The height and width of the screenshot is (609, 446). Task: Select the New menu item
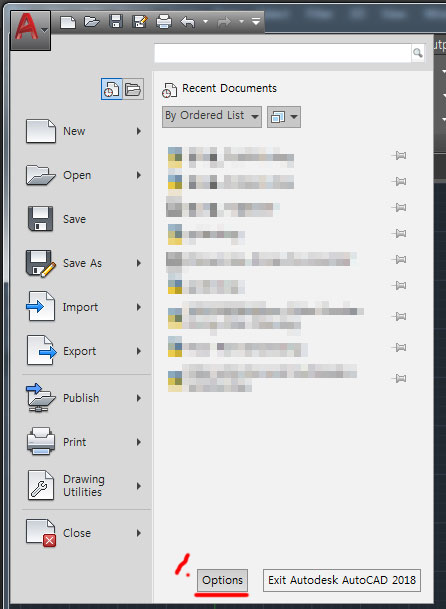84,131
